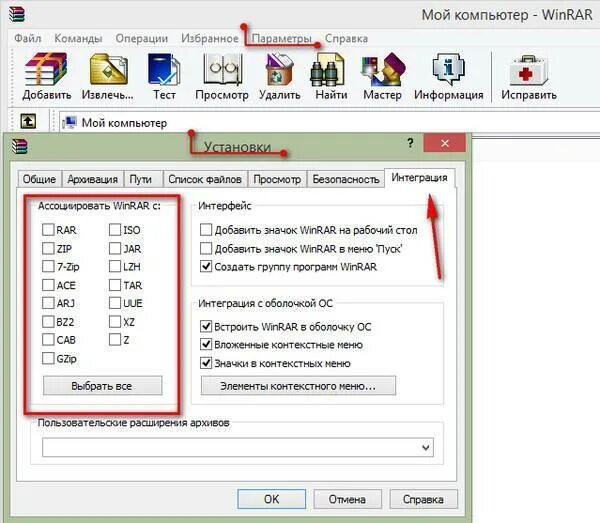Enable the BZ2 checkbox
The width and height of the screenshot is (600, 523).
(48, 322)
